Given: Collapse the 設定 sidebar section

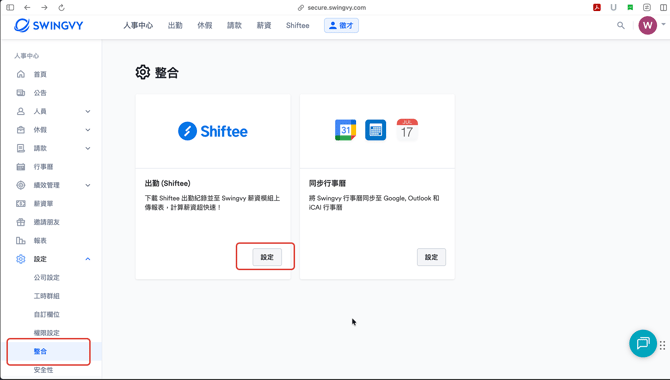Looking at the screenshot, I should 88,259.
